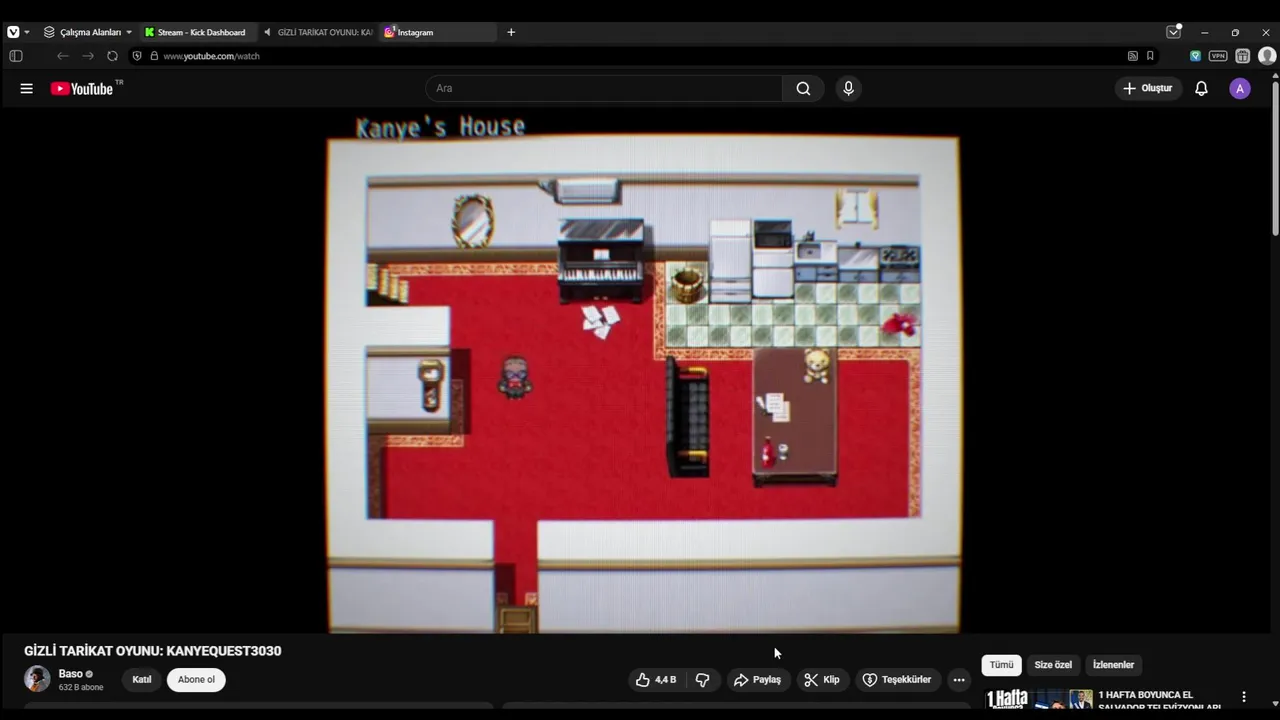Image resolution: width=1280 pixels, height=720 pixels.
Task: Open the Oluştur create menu
Action: (x=1148, y=88)
